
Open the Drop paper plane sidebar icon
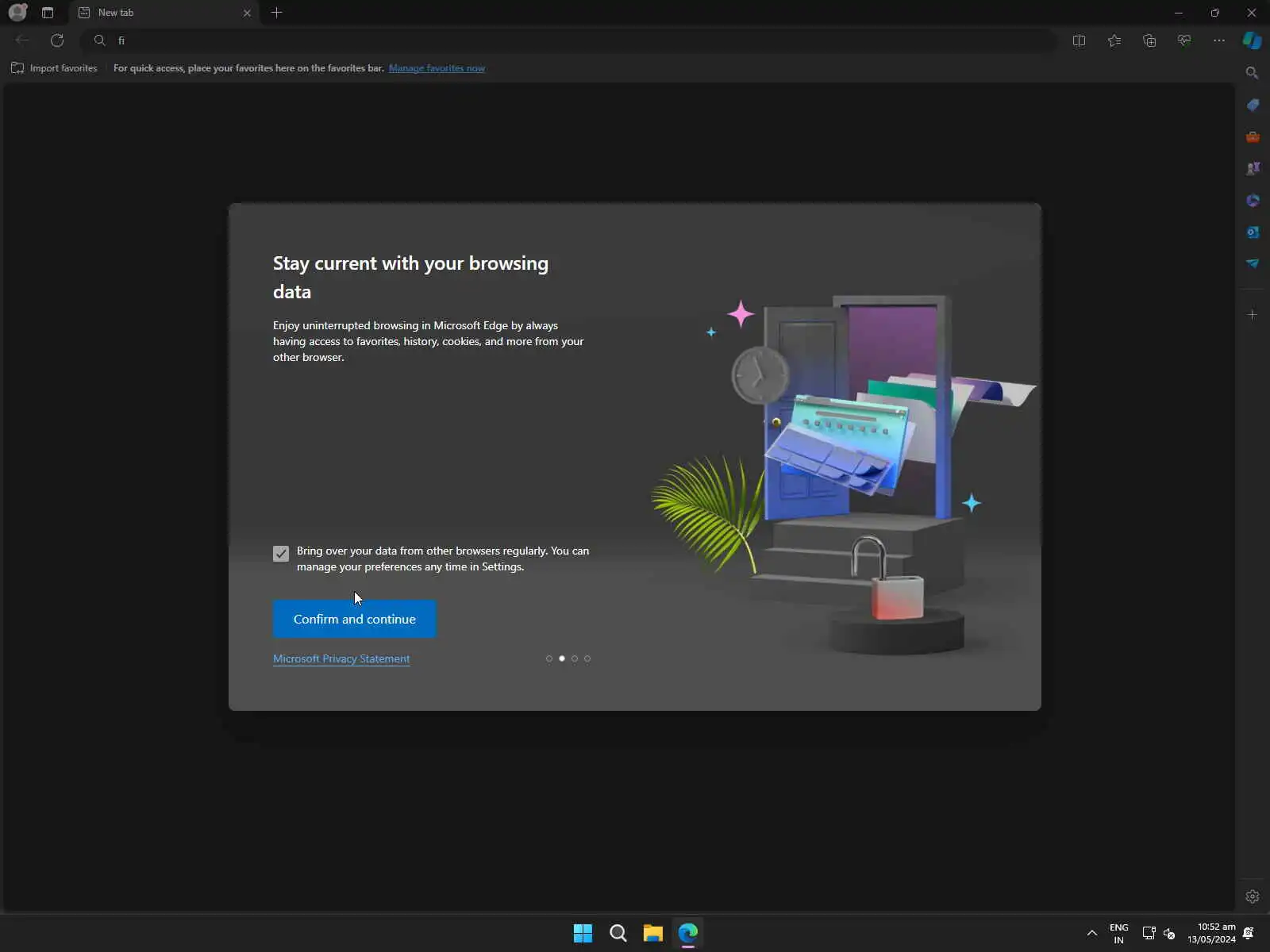pyautogui.click(x=1253, y=263)
